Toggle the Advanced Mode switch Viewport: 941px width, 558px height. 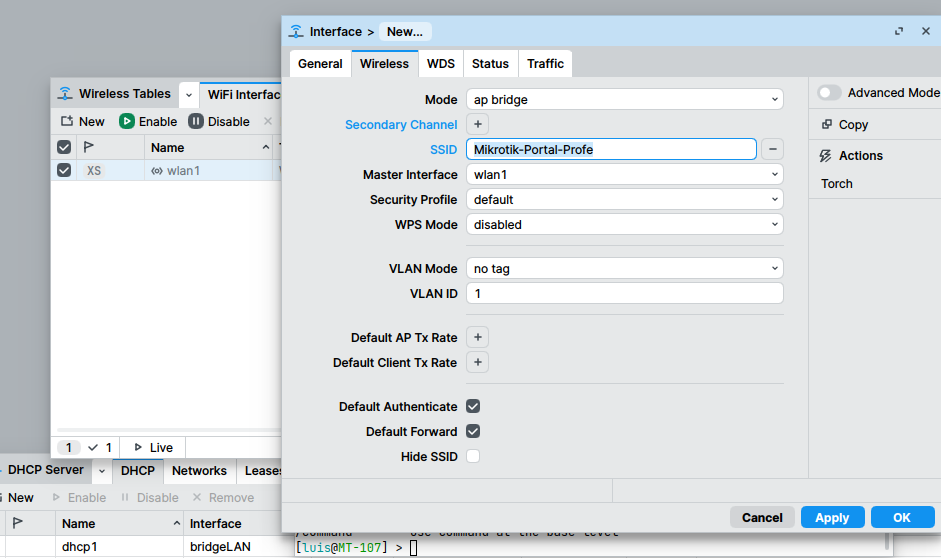(x=829, y=93)
